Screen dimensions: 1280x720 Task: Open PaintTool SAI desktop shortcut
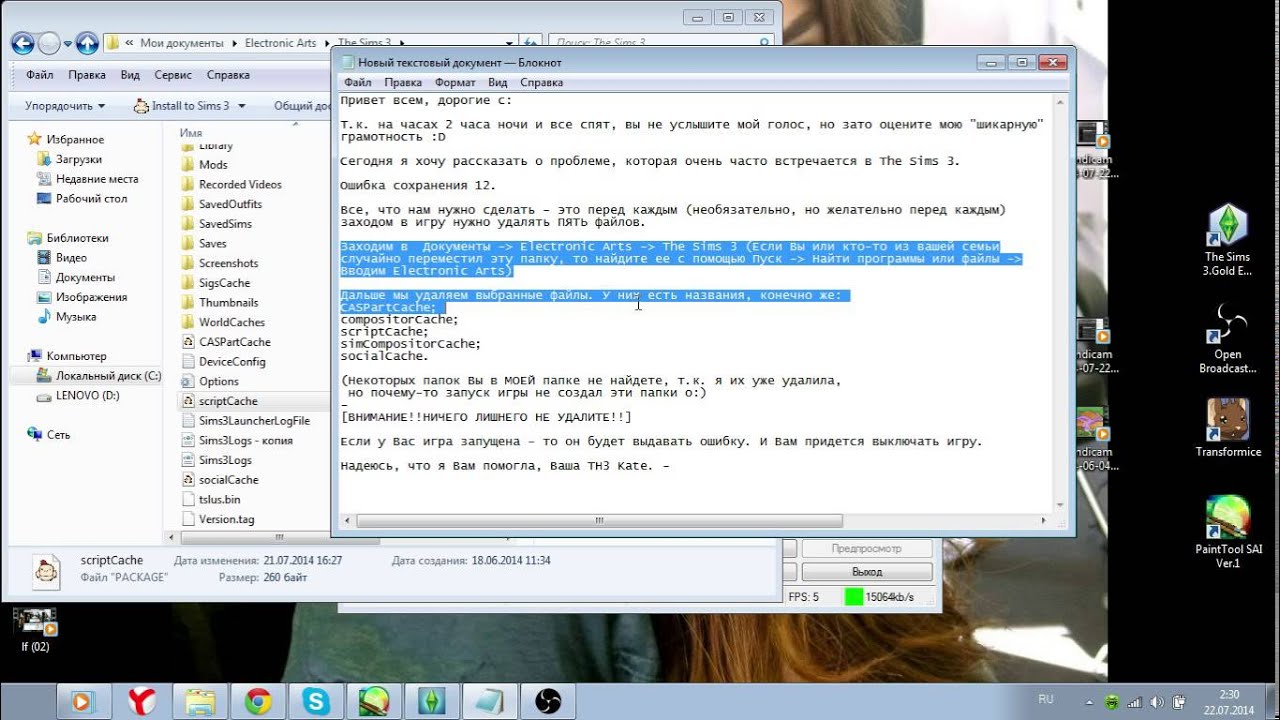tap(1228, 532)
